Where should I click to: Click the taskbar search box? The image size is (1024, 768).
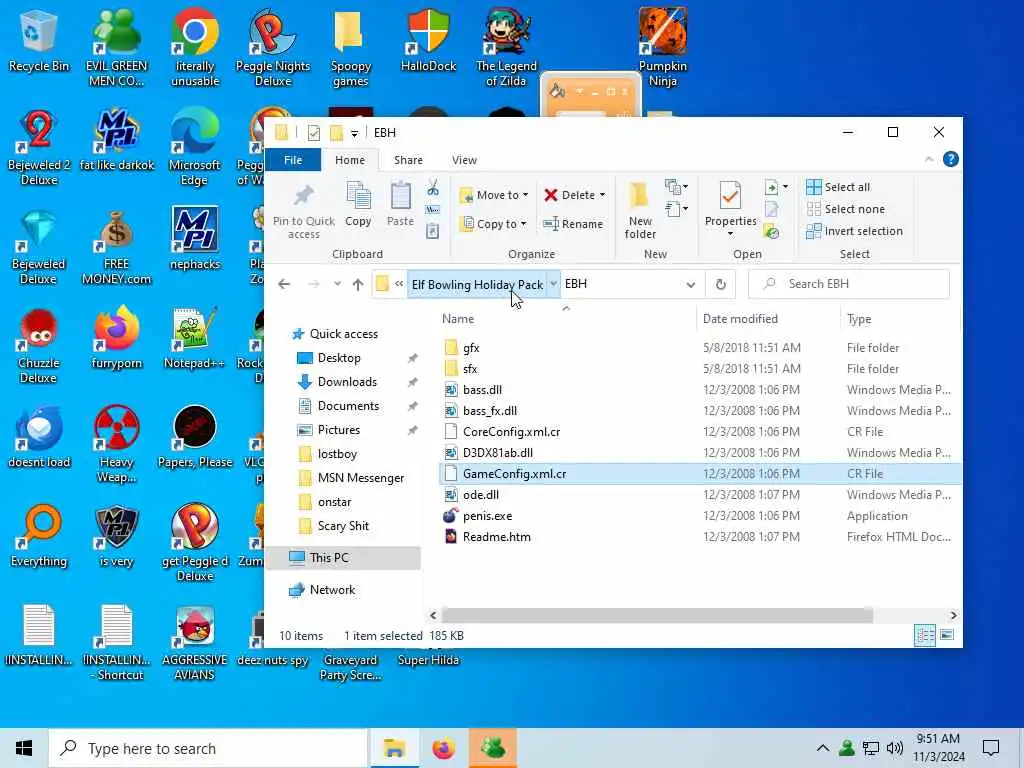[208, 748]
